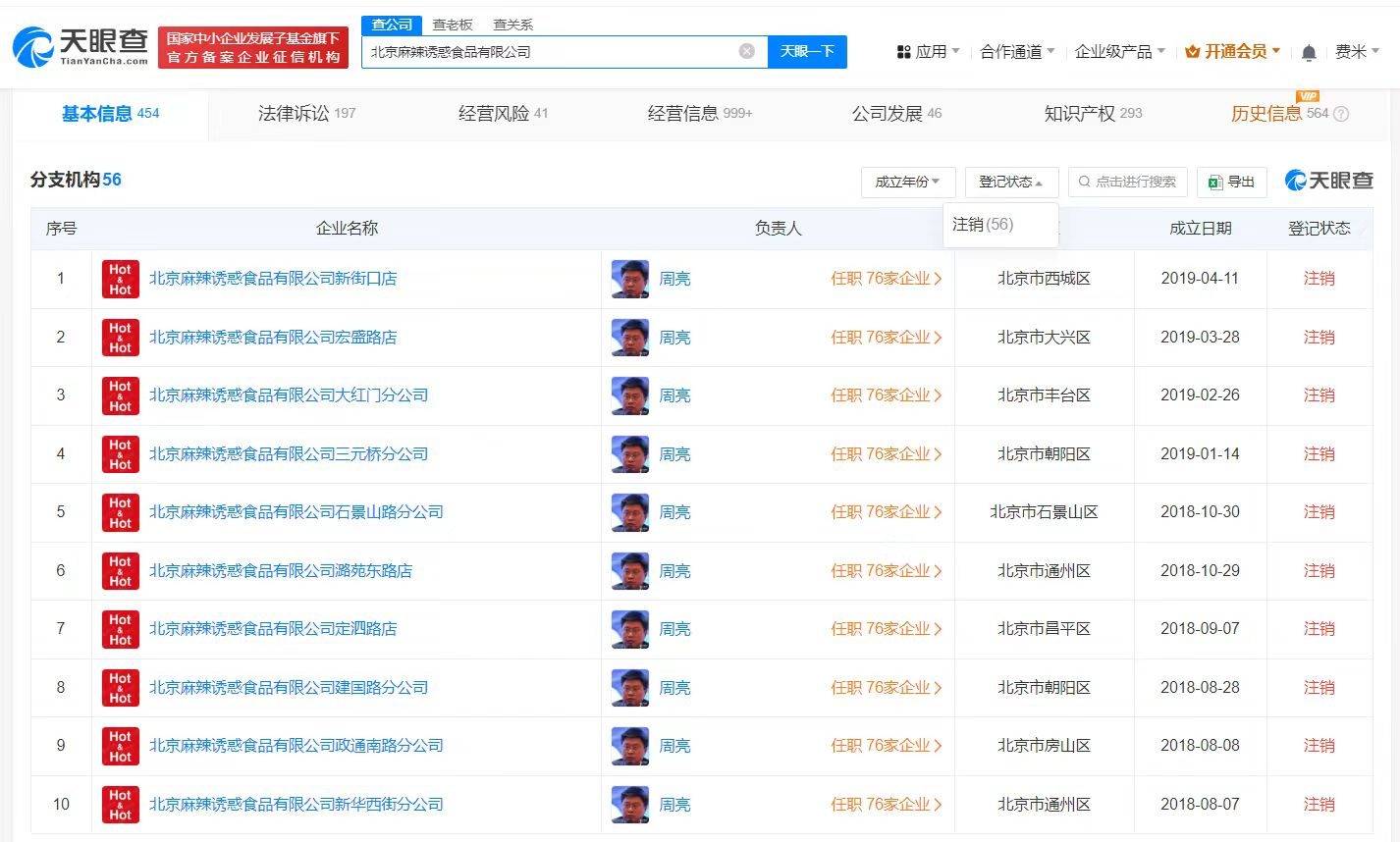1400x842 pixels.
Task: Expand the 费米 account dropdown
Action: 1360,51
